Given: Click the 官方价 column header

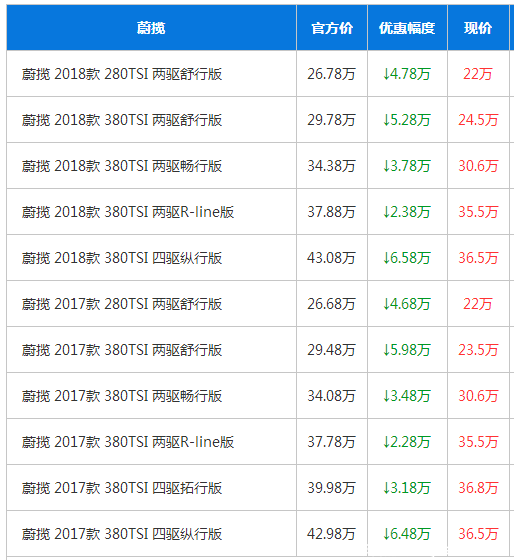Looking at the screenshot, I should pos(332,28).
